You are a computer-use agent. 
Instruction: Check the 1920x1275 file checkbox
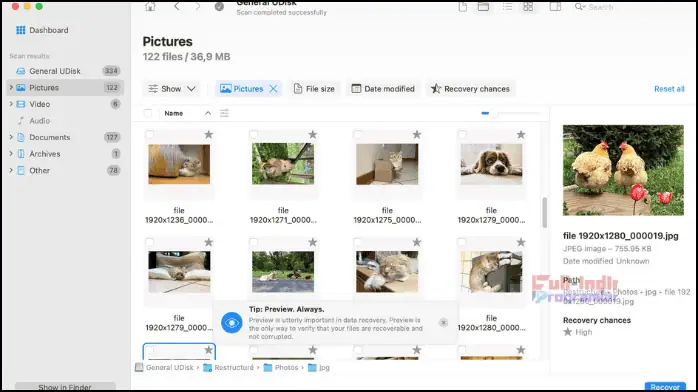pyautogui.click(x=357, y=134)
